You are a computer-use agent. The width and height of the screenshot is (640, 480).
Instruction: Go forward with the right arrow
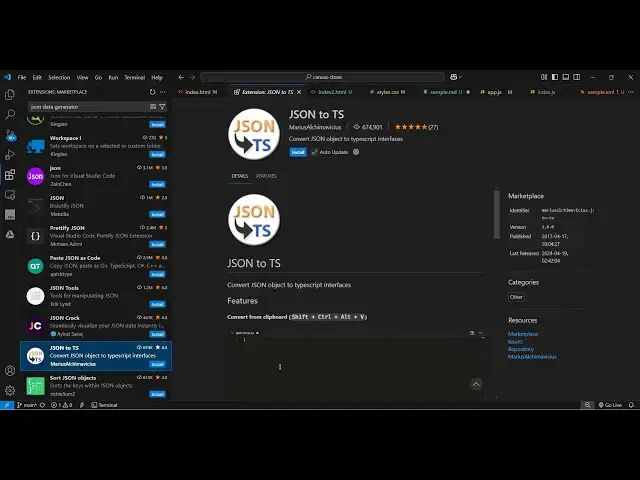pos(192,77)
